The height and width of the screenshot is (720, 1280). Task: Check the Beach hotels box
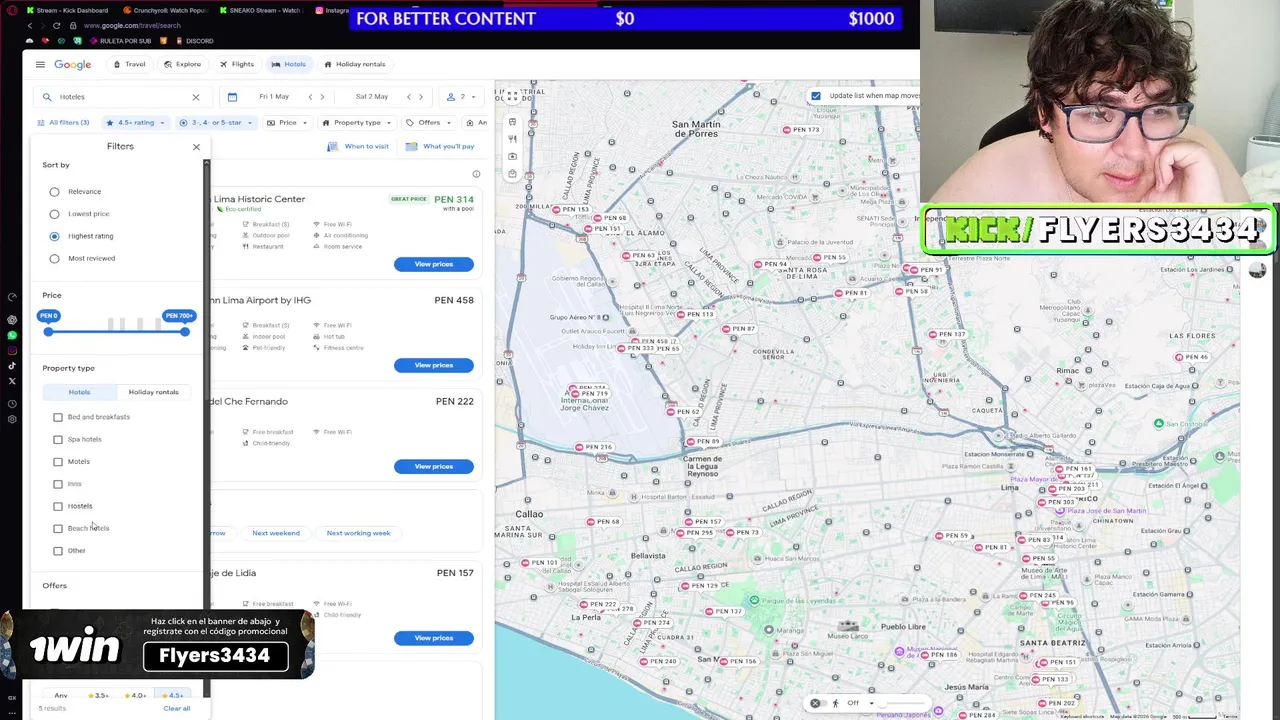coord(58,528)
